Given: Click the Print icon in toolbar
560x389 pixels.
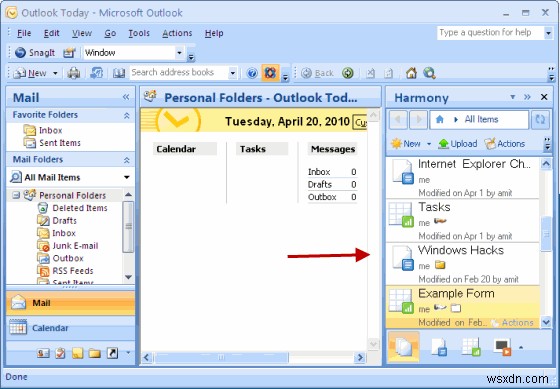Looking at the screenshot, I should pyautogui.click(x=74, y=73).
